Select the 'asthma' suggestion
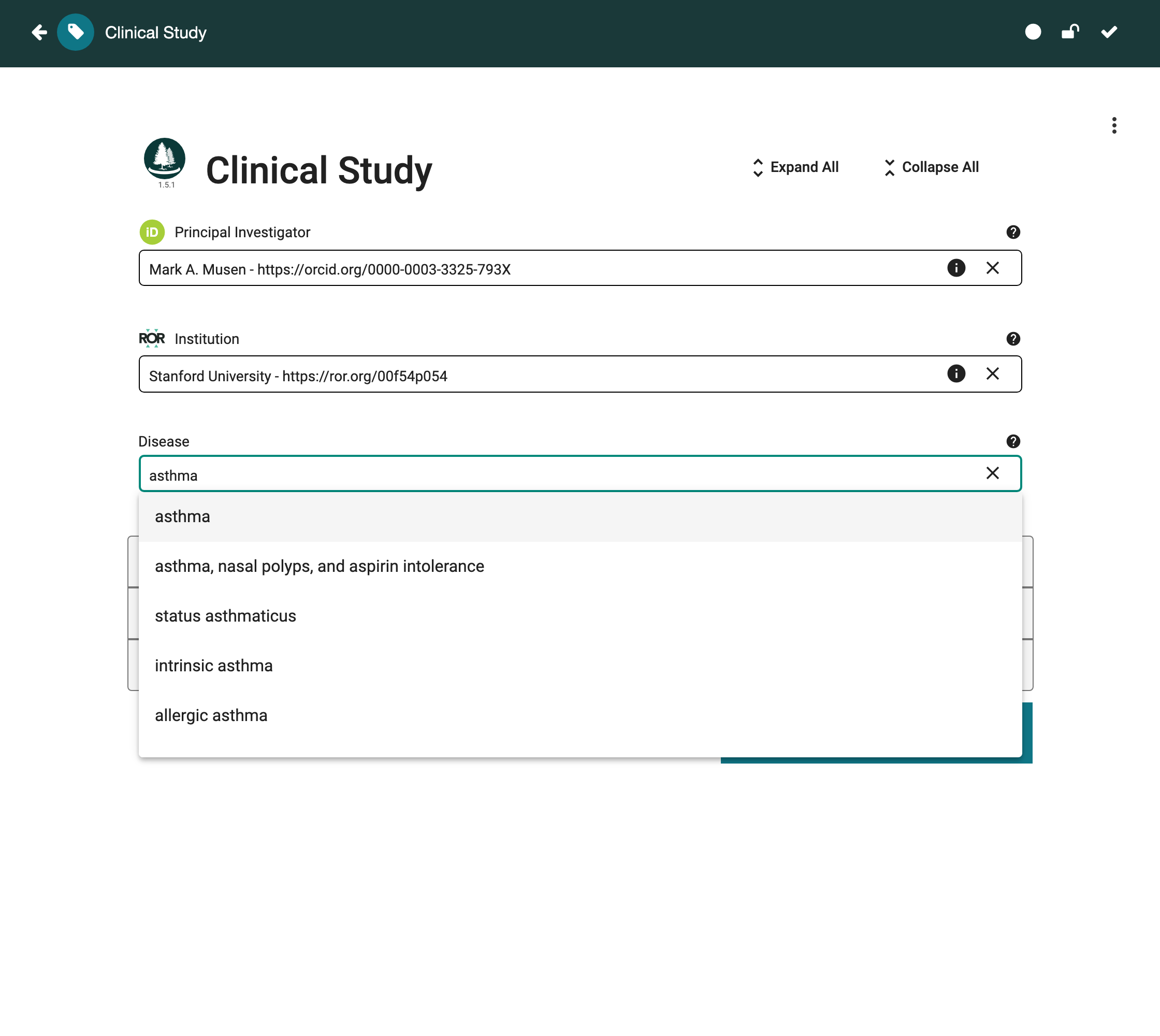This screenshot has width=1160, height=1036. (580, 517)
